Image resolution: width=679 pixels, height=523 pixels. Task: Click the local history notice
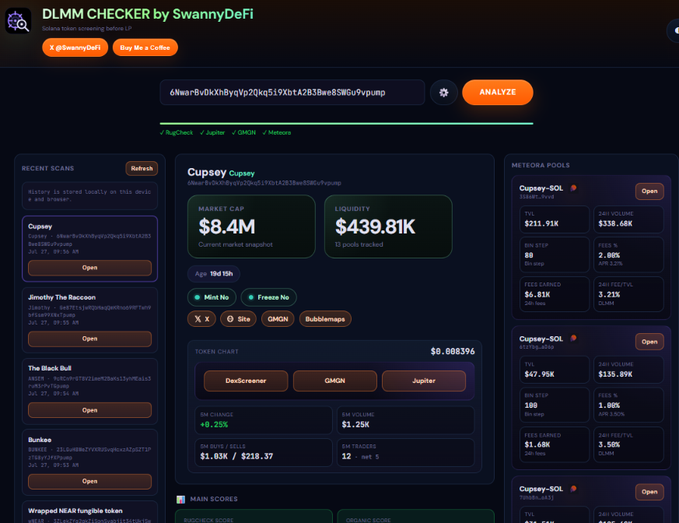(90, 196)
